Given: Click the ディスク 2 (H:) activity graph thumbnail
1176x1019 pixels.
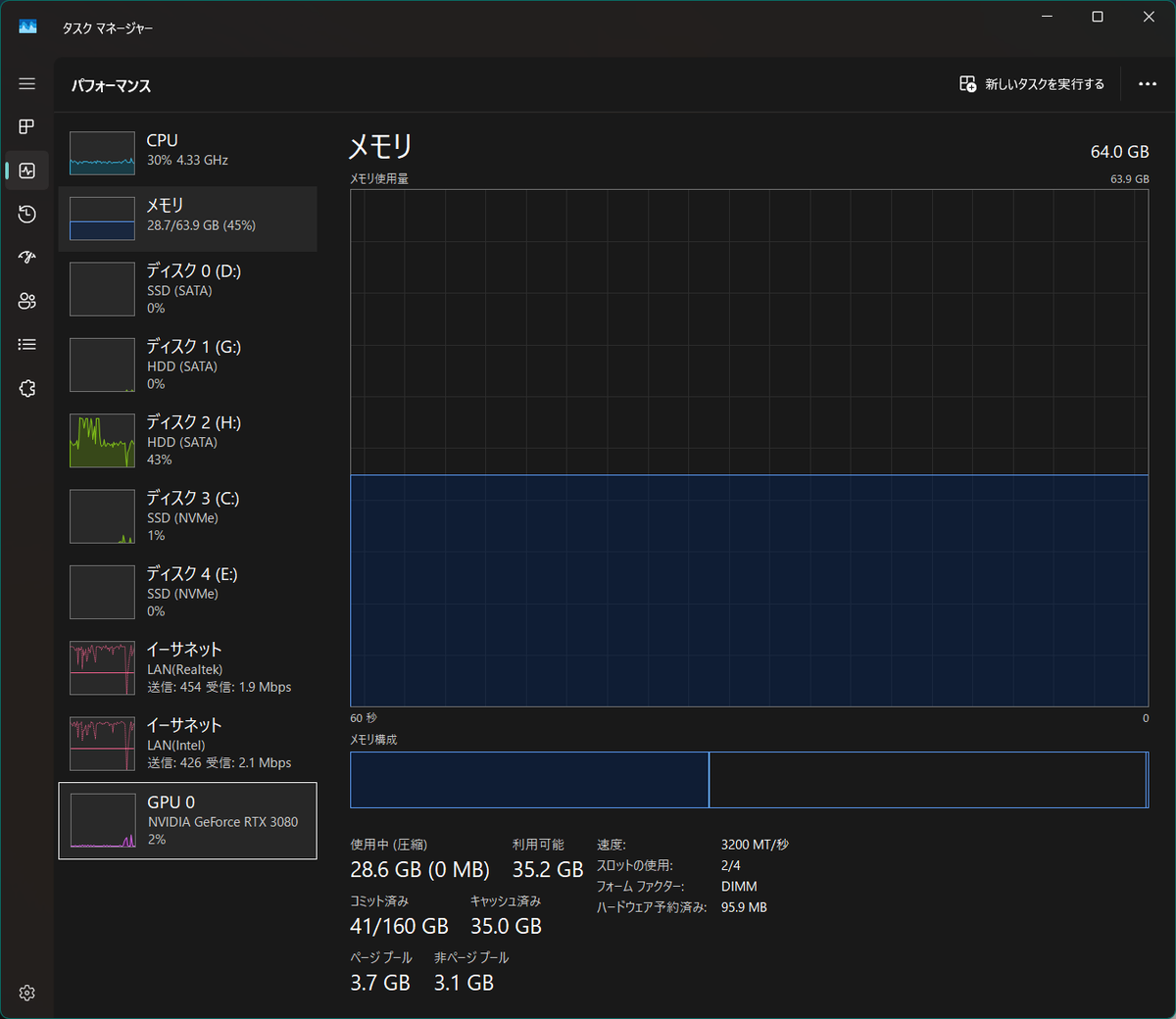Looking at the screenshot, I should (x=102, y=441).
